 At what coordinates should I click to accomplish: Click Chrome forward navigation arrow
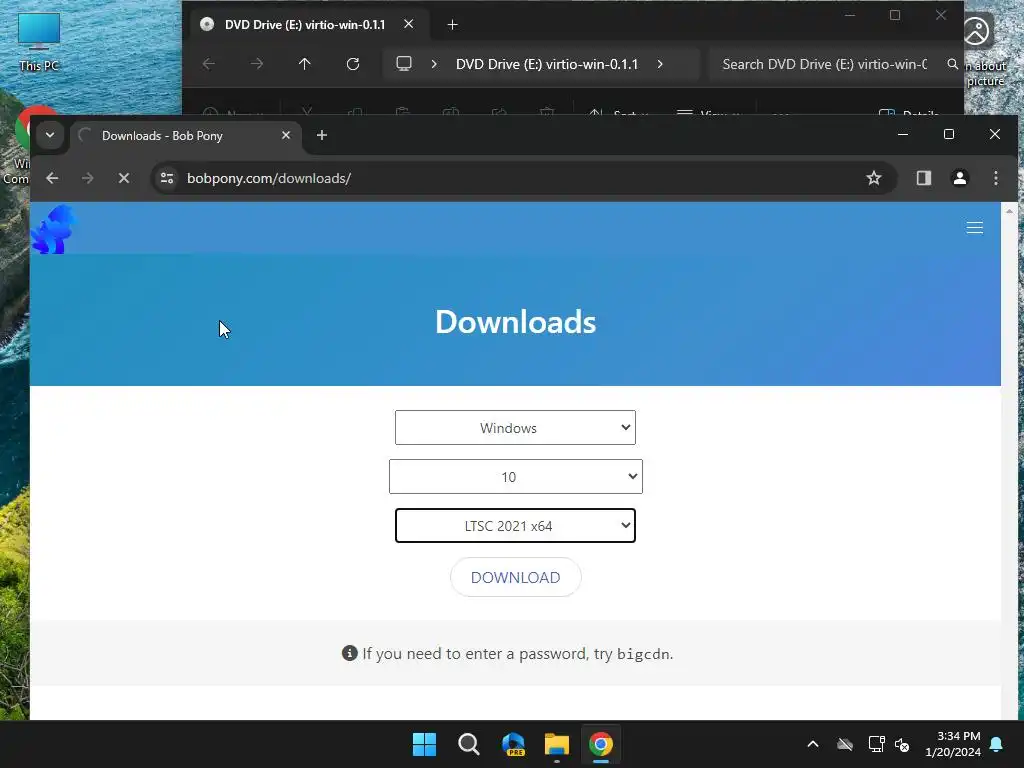(x=88, y=178)
